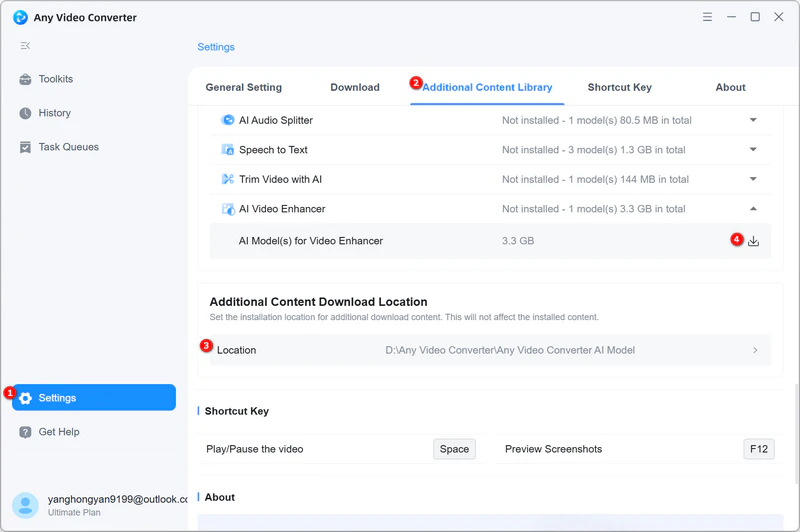Click the Speech to Text label
This screenshot has width=800, height=532.
pos(273,150)
